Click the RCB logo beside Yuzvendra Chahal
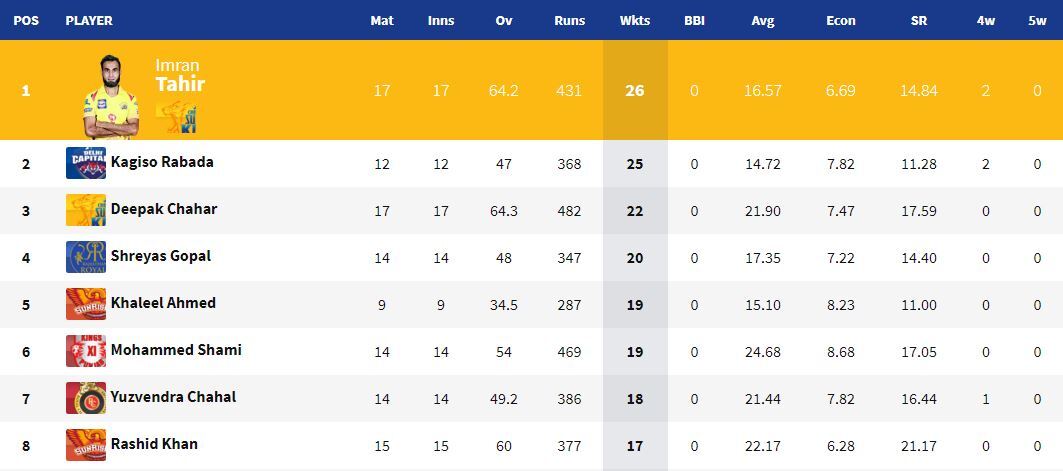This screenshot has height=471, width=1063. [85, 398]
